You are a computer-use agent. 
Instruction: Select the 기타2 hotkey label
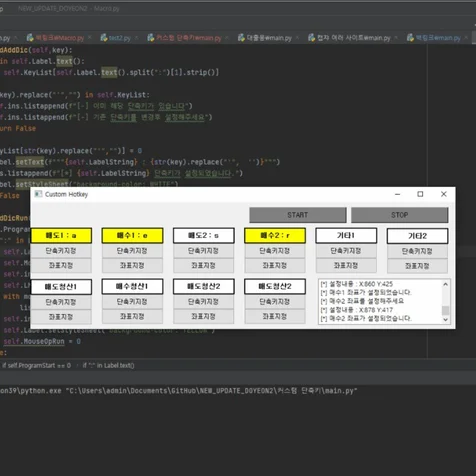click(x=418, y=236)
